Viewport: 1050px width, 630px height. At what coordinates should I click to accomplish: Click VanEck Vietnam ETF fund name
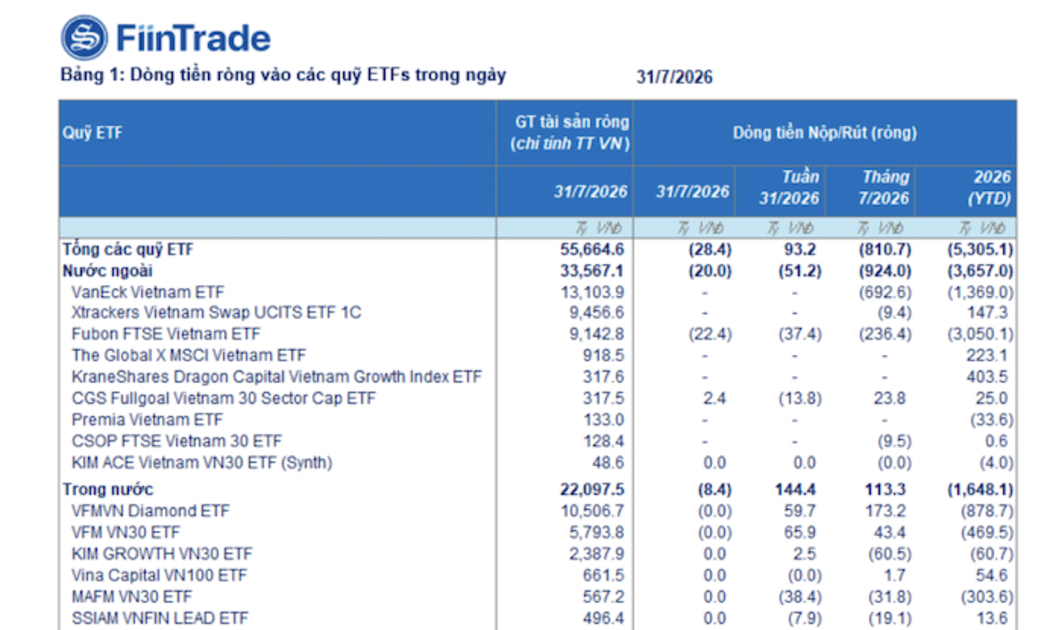coord(148,292)
